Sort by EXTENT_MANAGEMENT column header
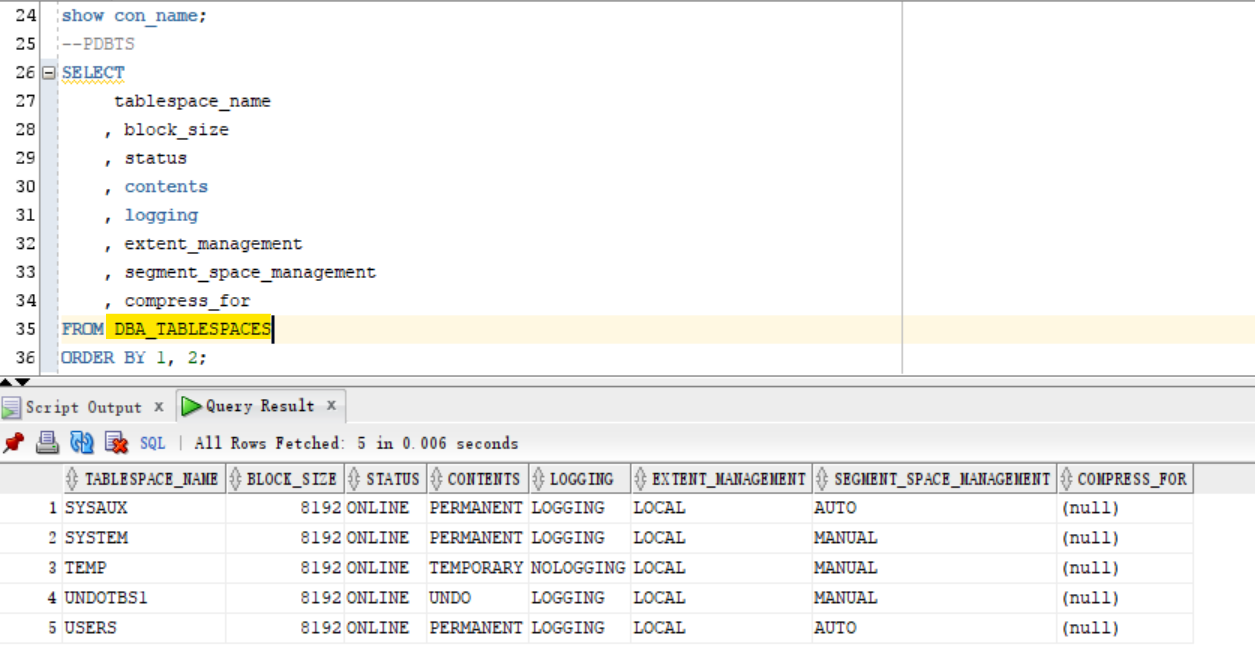Screen dimensions: 1255x669 click(x=721, y=479)
